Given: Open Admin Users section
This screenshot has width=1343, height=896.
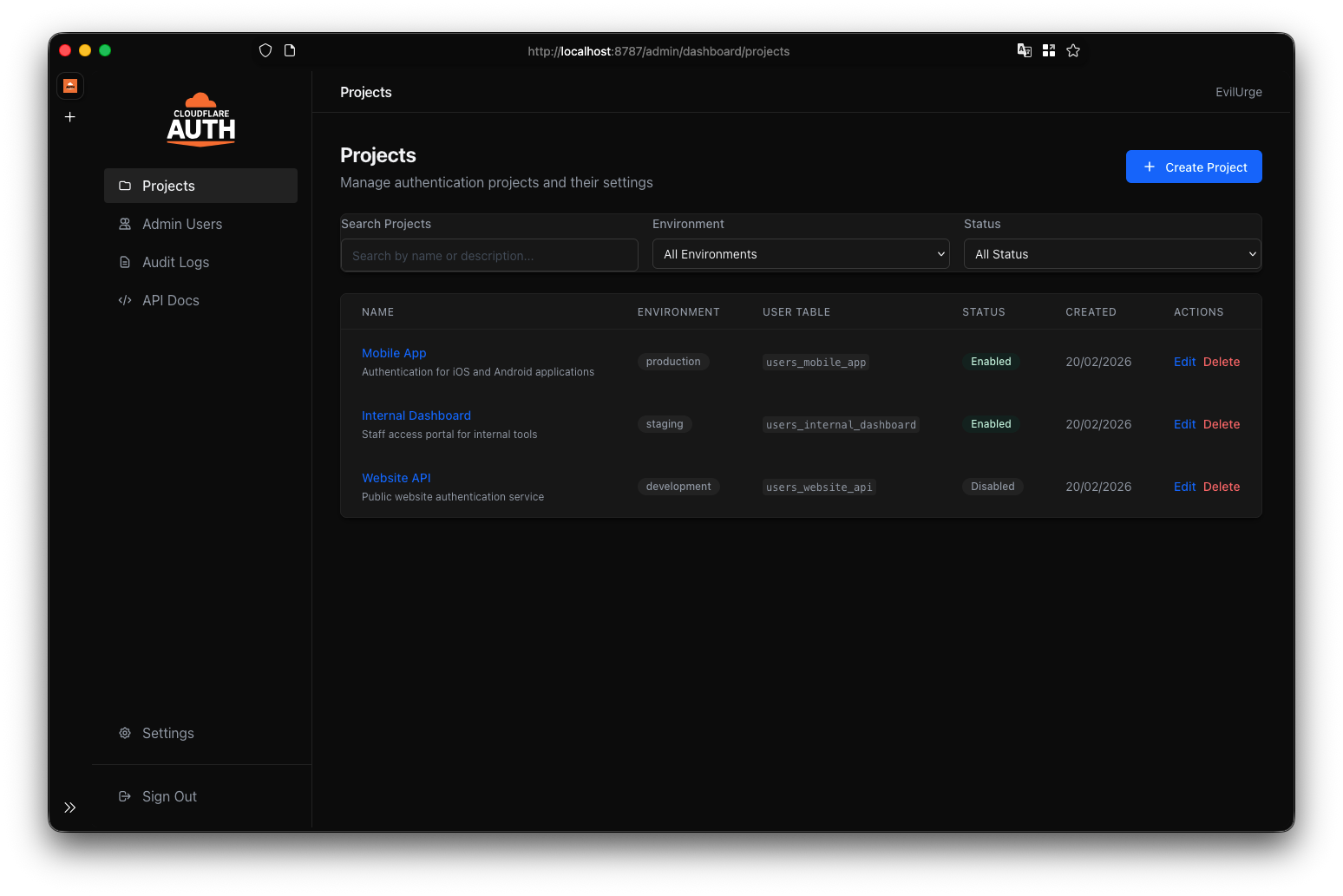Looking at the screenshot, I should pyautogui.click(x=200, y=224).
